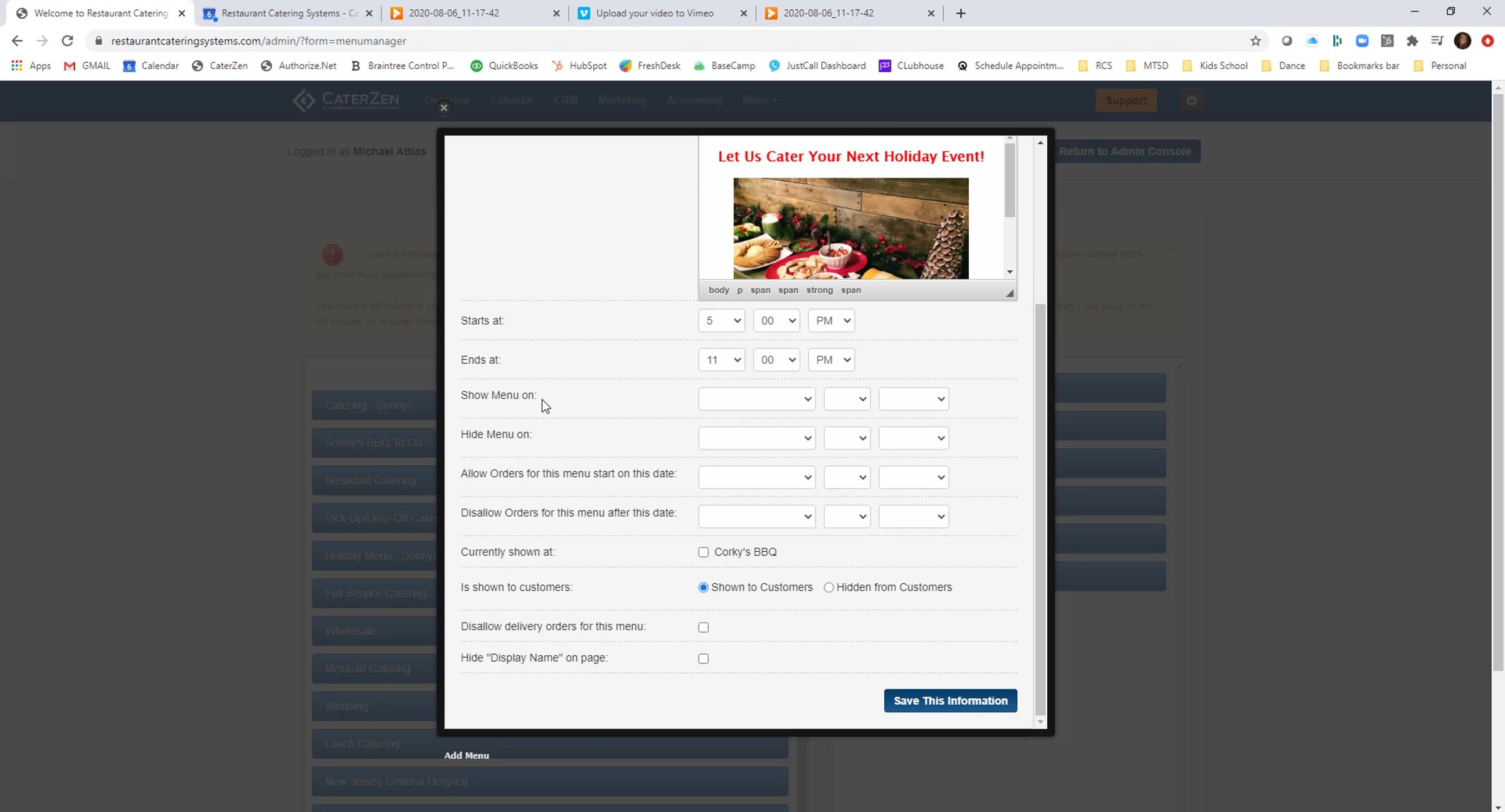Open the GMAIL bookmark
This screenshot has width=1505, height=812.
(87, 66)
